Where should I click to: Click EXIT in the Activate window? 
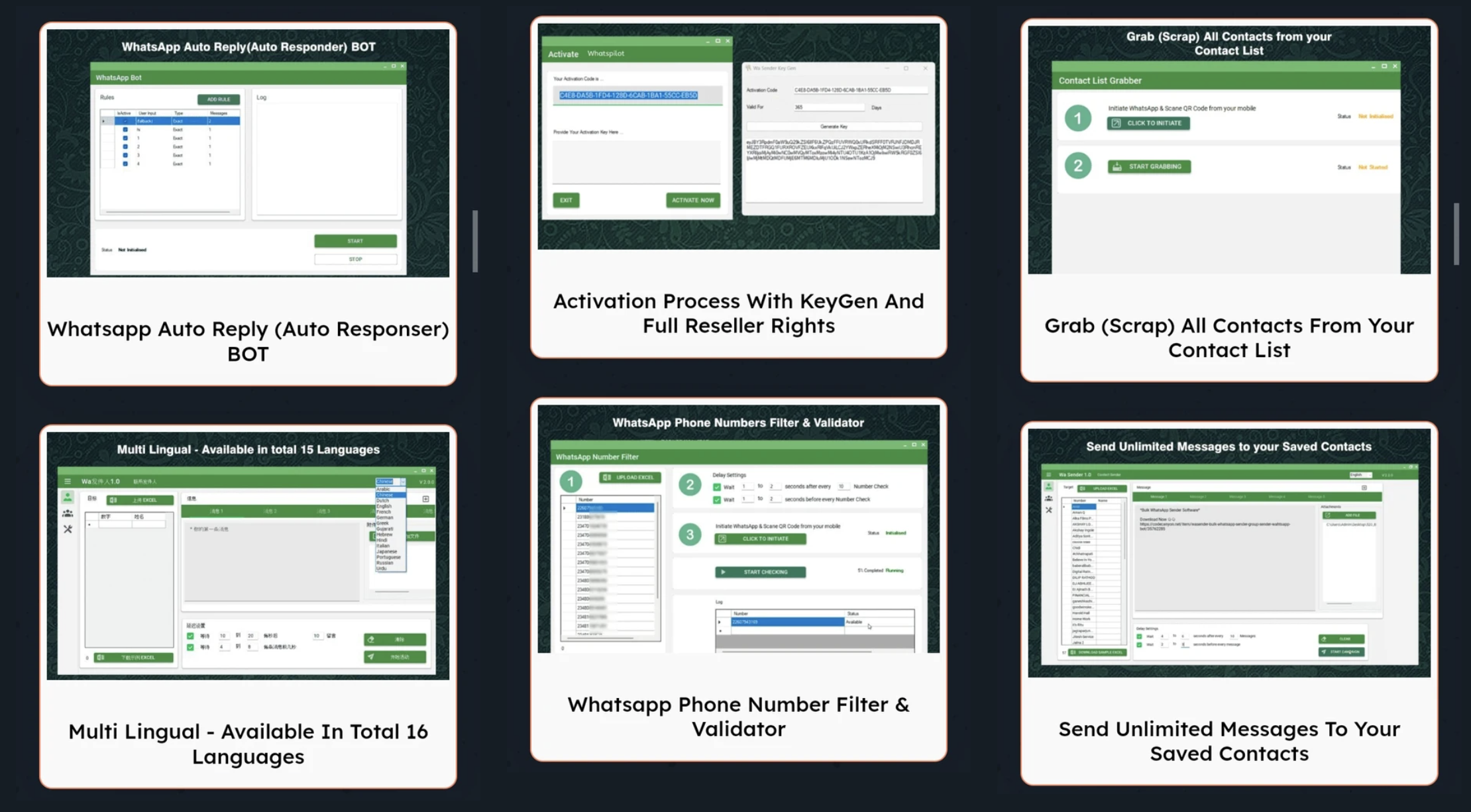pyautogui.click(x=566, y=200)
